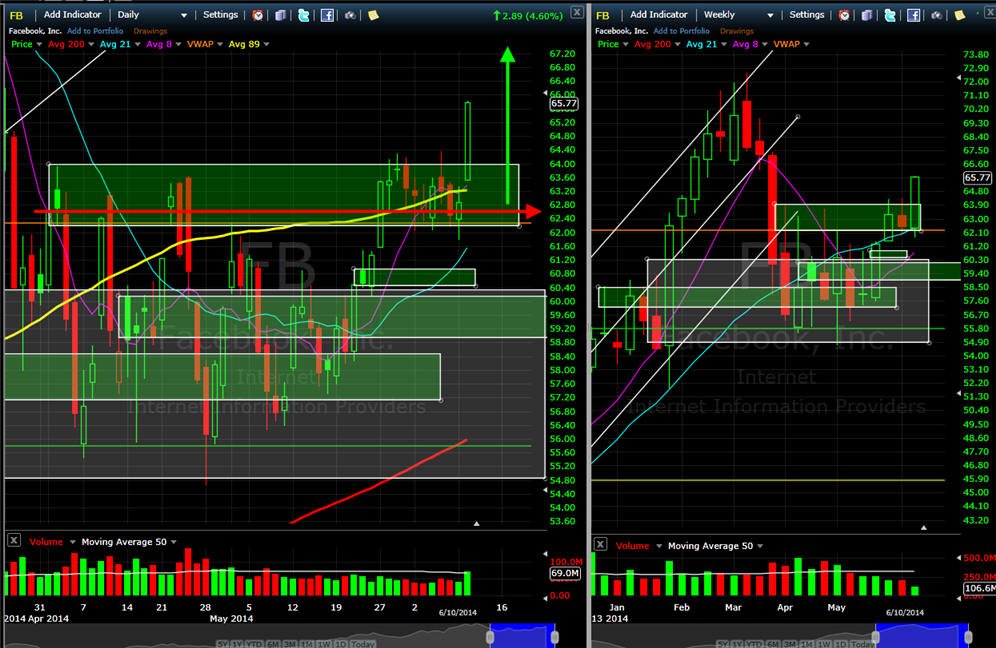Open Settings in Daily chart
Screen dimensions: 996x648
pyautogui.click(x=220, y=15)
